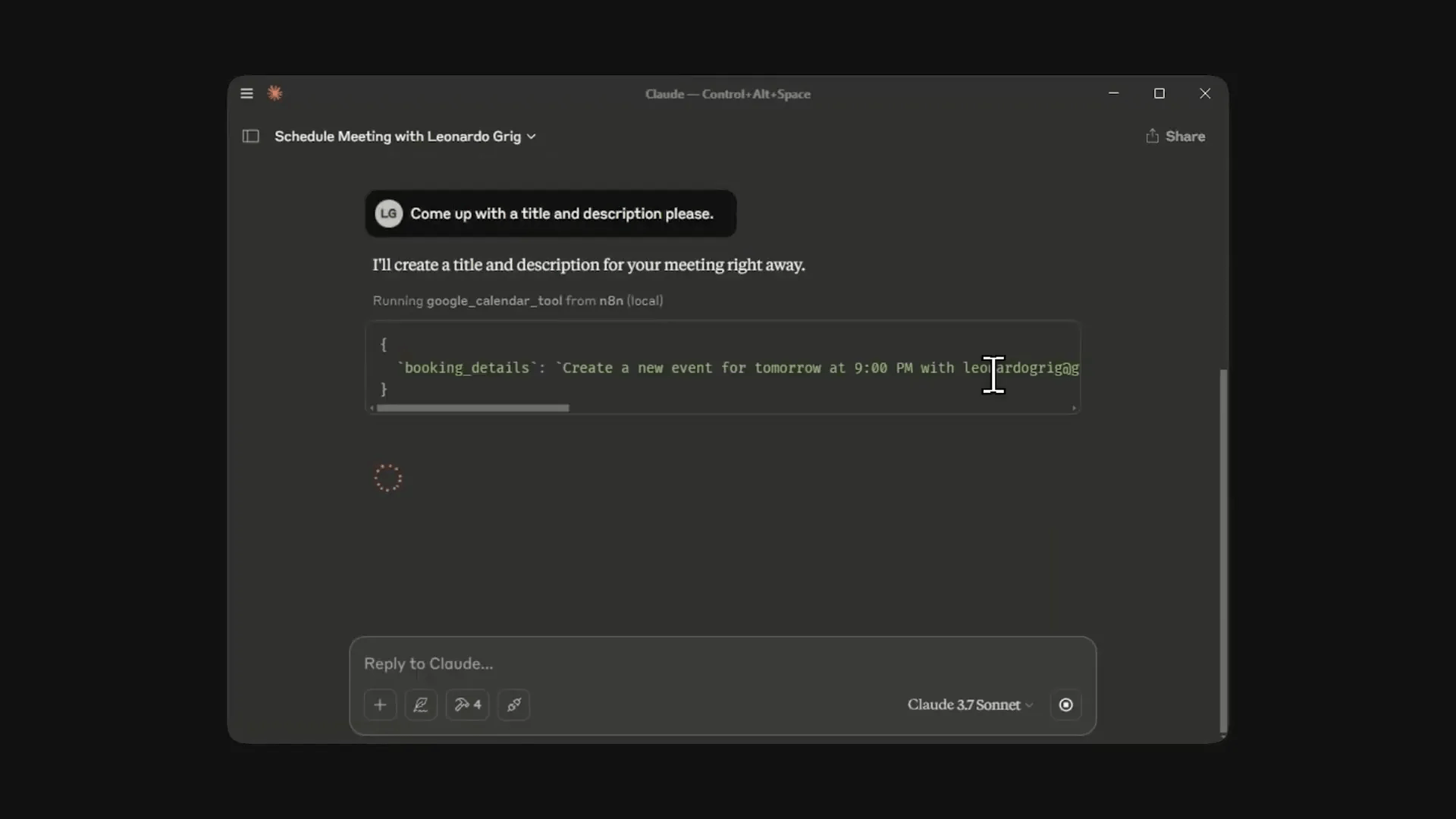Expand the Schedule Meeting with Leonardo Grig chevron
Screen dimensions: 1456x819
click(x=532, y=136)
